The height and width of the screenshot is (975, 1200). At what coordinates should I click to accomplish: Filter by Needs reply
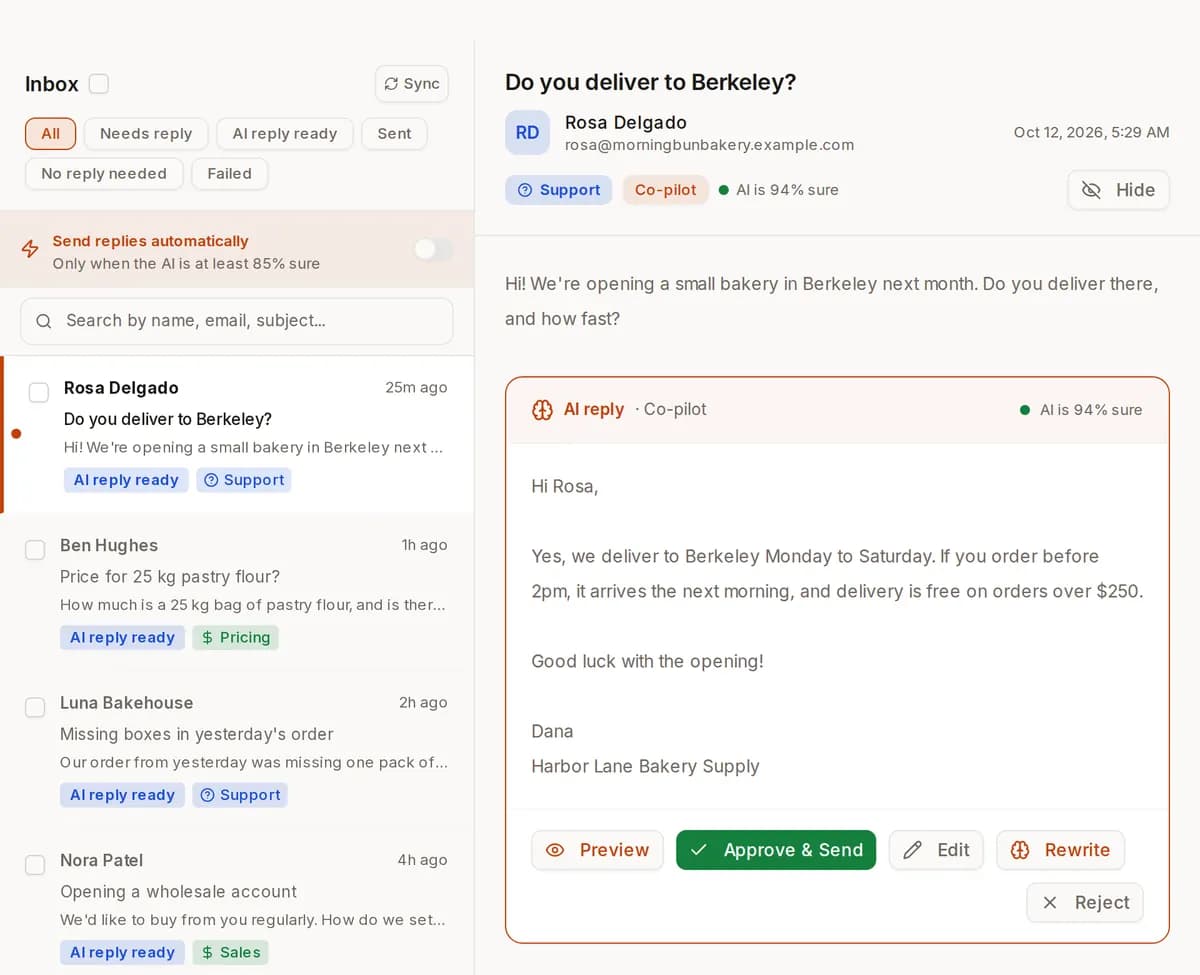tap(146, 134)
